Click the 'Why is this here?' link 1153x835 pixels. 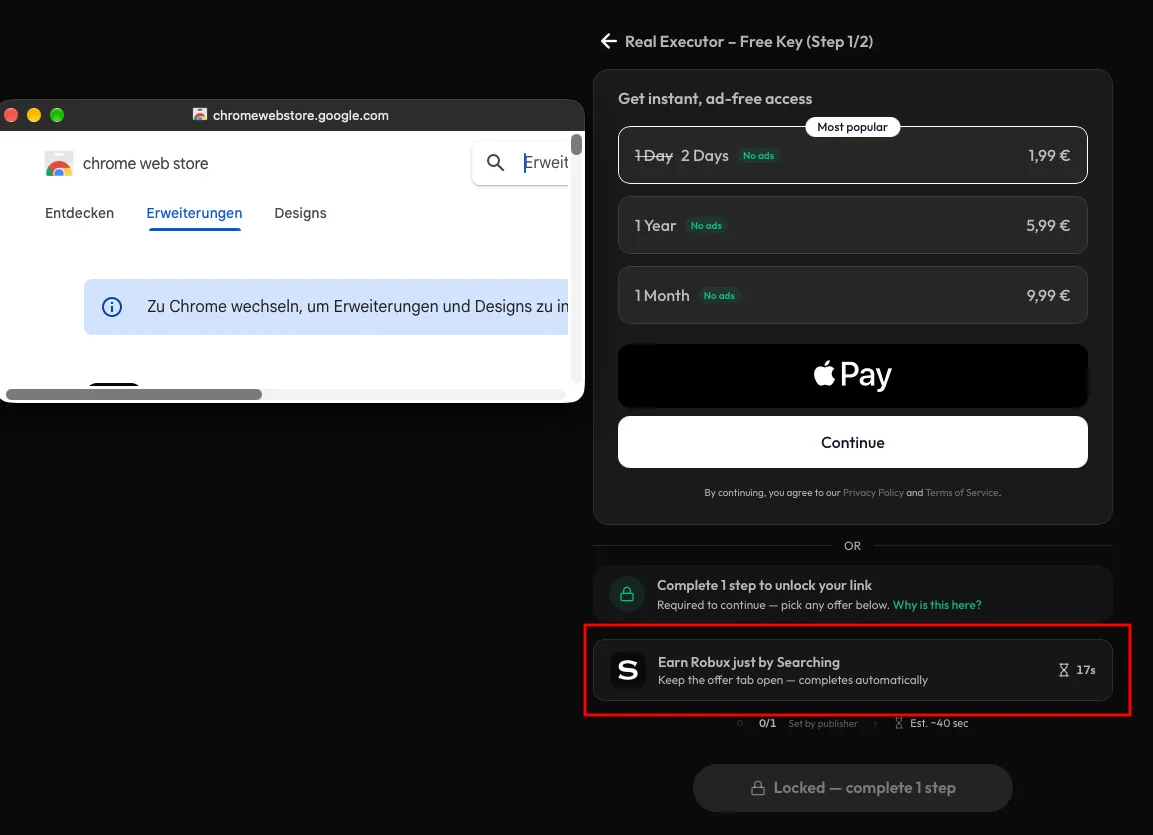937,605
